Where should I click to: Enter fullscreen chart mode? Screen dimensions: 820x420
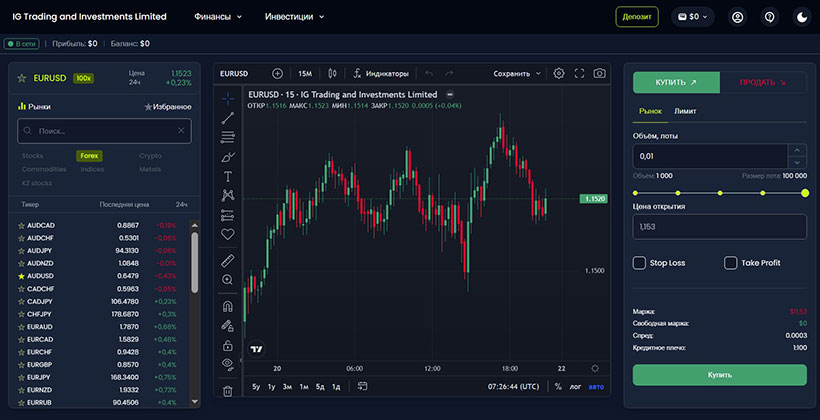click(579, 74)
